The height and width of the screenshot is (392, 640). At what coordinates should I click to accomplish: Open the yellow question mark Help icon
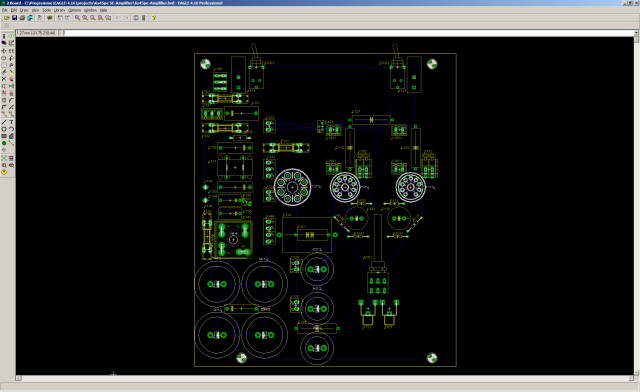pos(154,18)
